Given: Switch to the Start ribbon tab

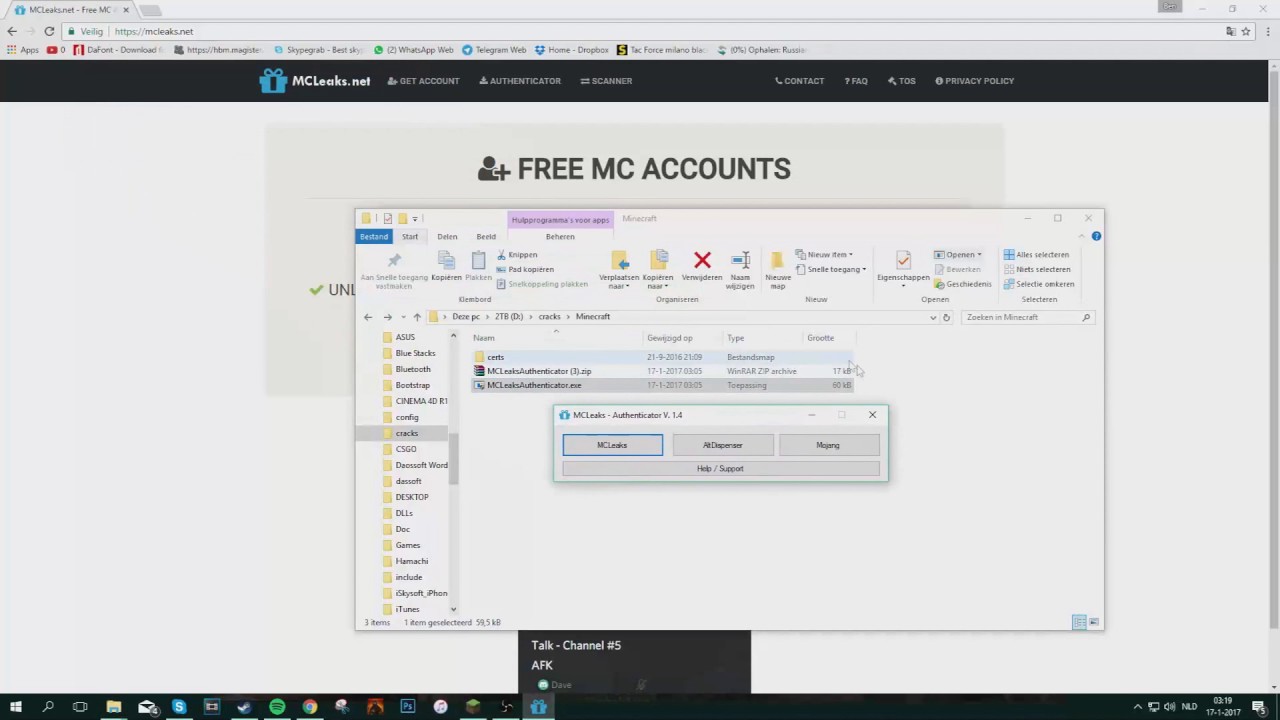Looking at the screenshot, I should pos(410,237).
